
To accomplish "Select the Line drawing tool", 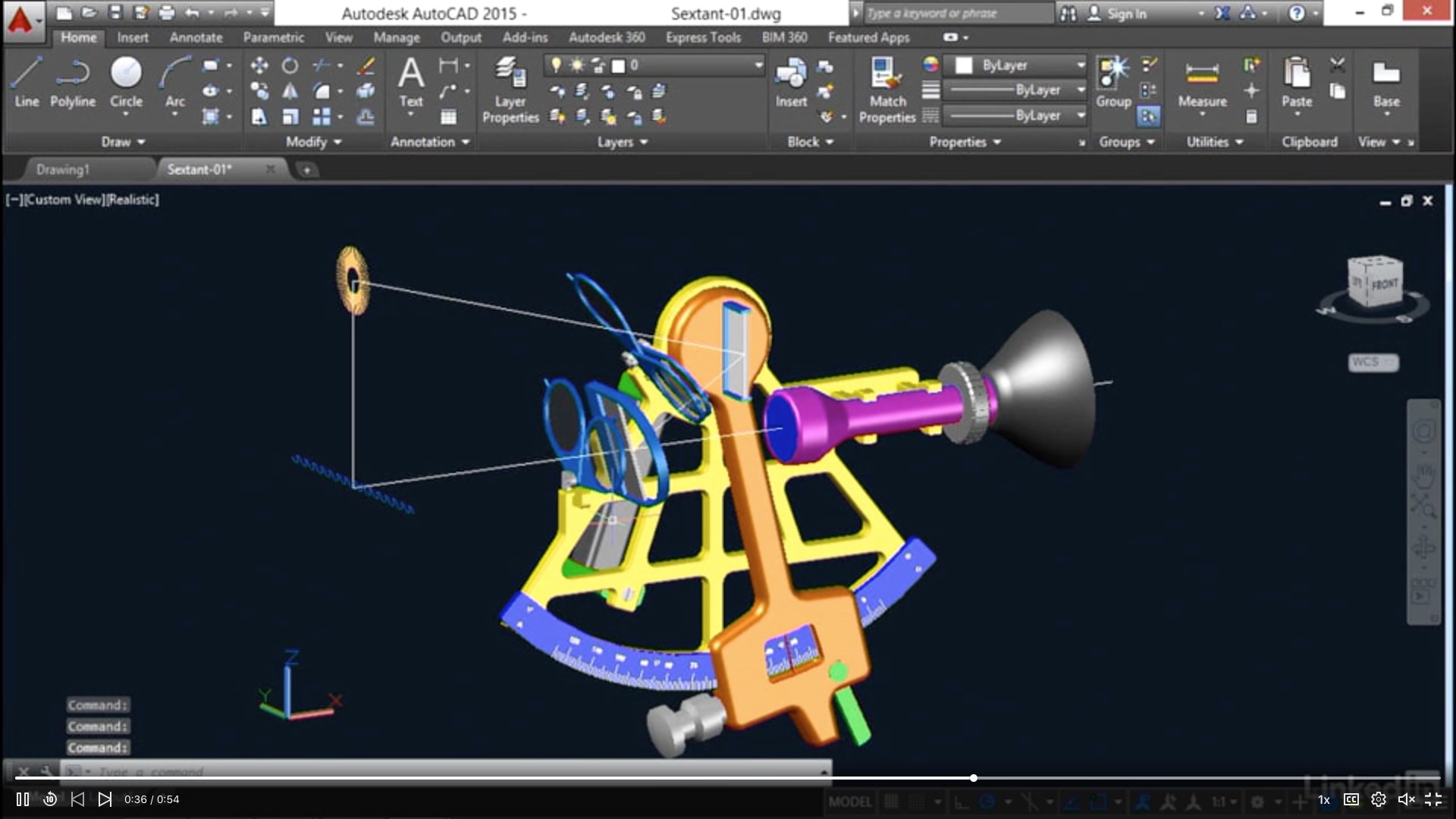I will point(27,82).
